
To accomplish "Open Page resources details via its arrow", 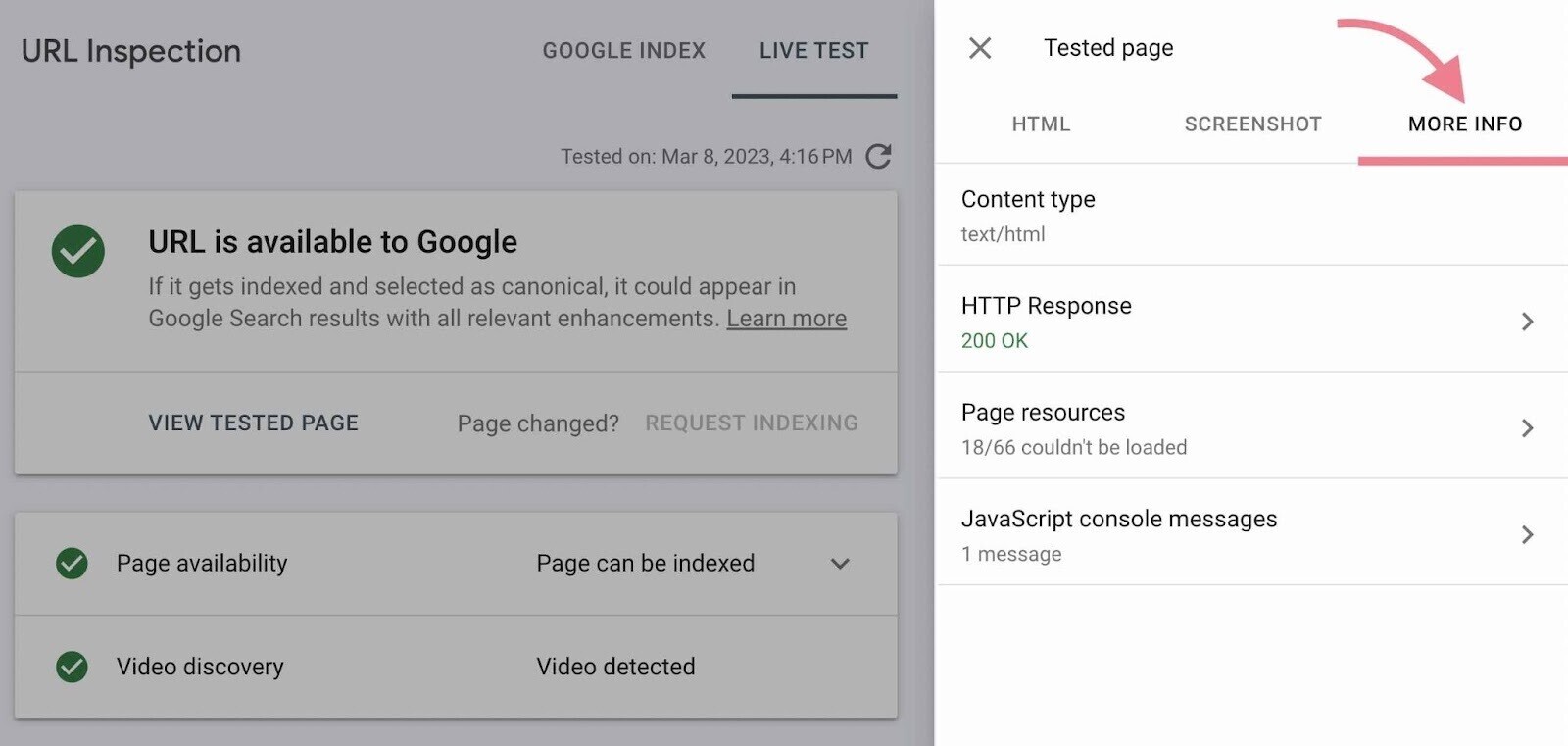I will point(1529,427).
